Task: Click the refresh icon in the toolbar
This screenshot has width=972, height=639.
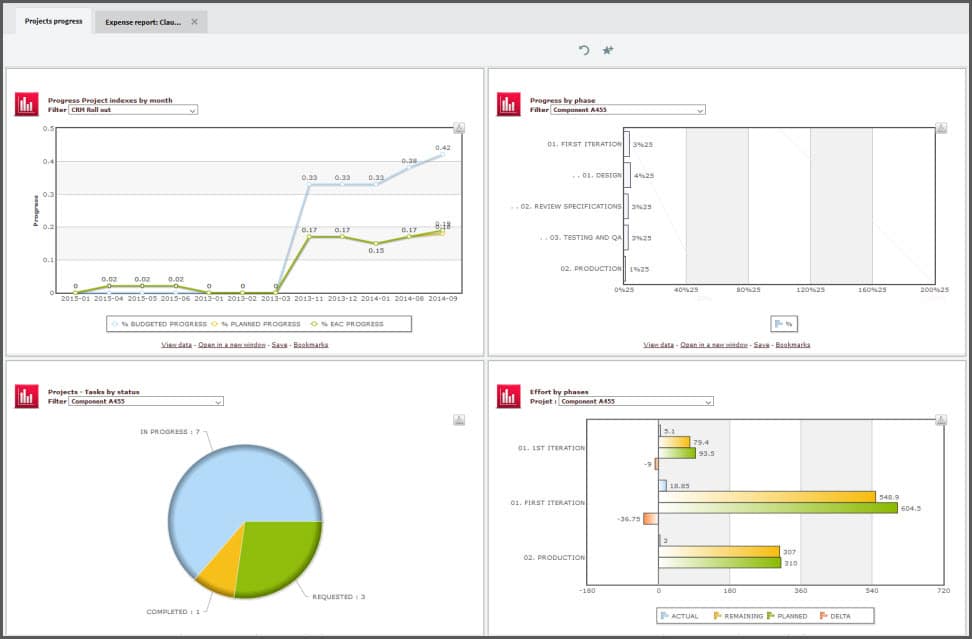Action: click(584, 50)
